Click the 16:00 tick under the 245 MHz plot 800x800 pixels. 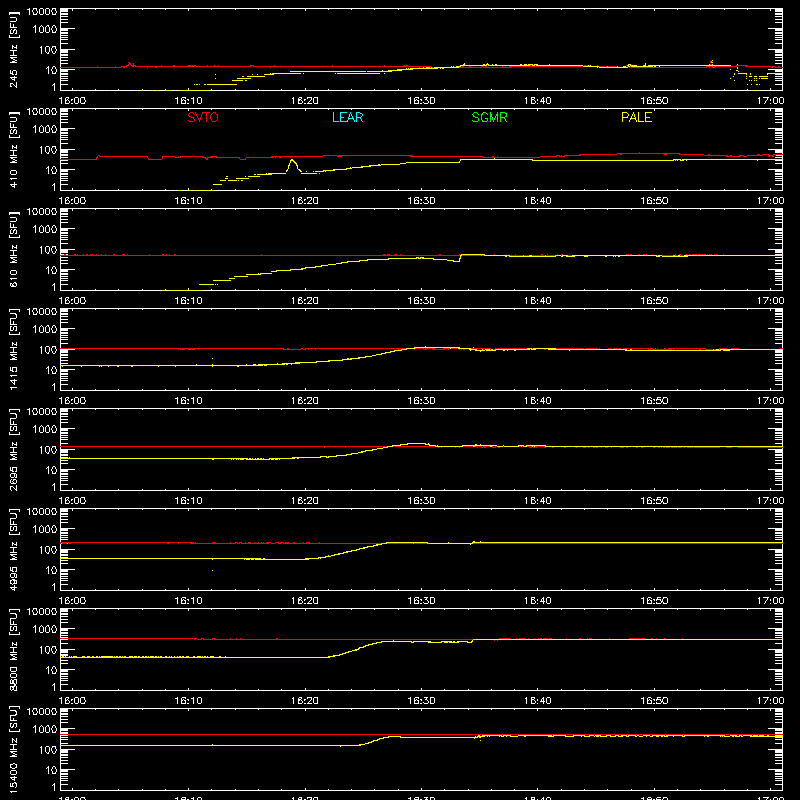(72, 101)
